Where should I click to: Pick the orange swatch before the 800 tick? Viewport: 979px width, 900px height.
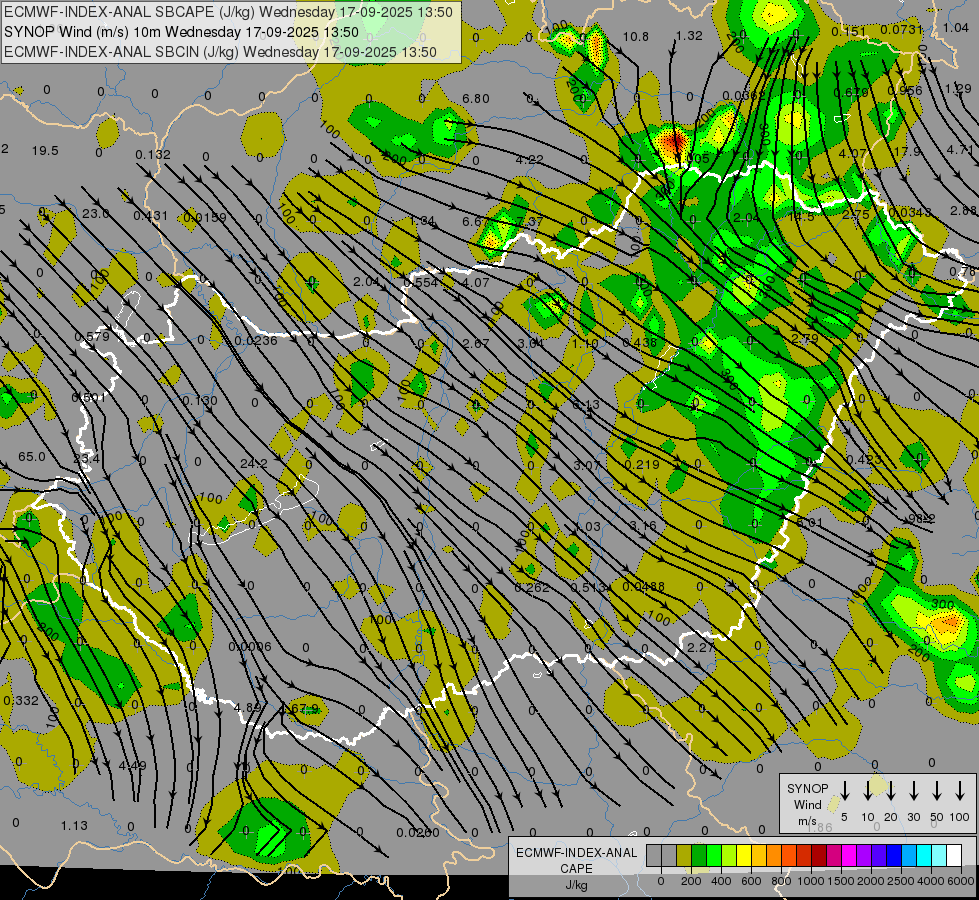click(774, 855)
